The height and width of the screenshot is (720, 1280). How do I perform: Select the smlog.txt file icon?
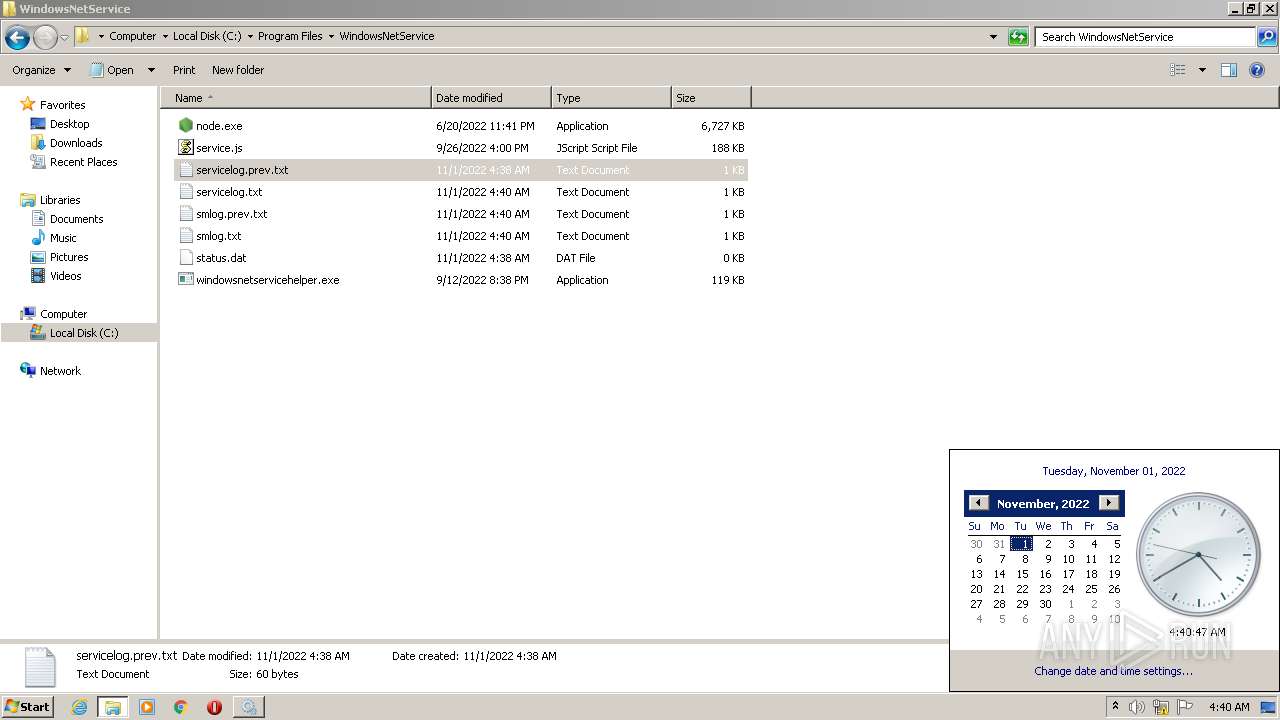click(x=185, y=236)
